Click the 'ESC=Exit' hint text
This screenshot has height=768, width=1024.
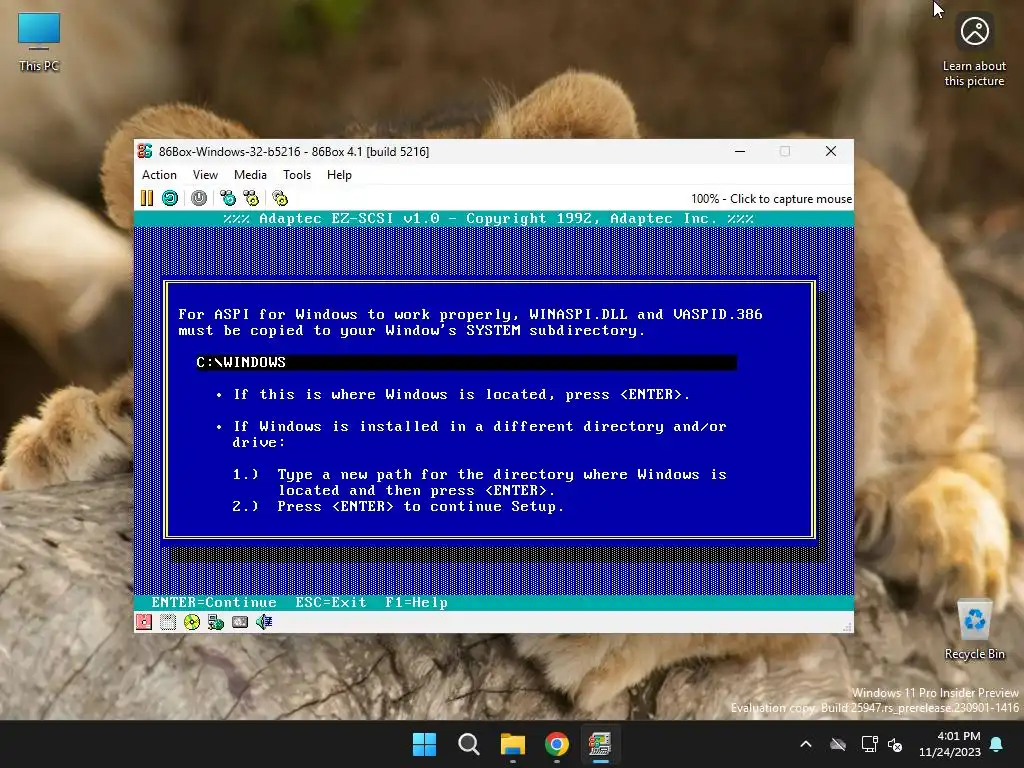[330, 602]
